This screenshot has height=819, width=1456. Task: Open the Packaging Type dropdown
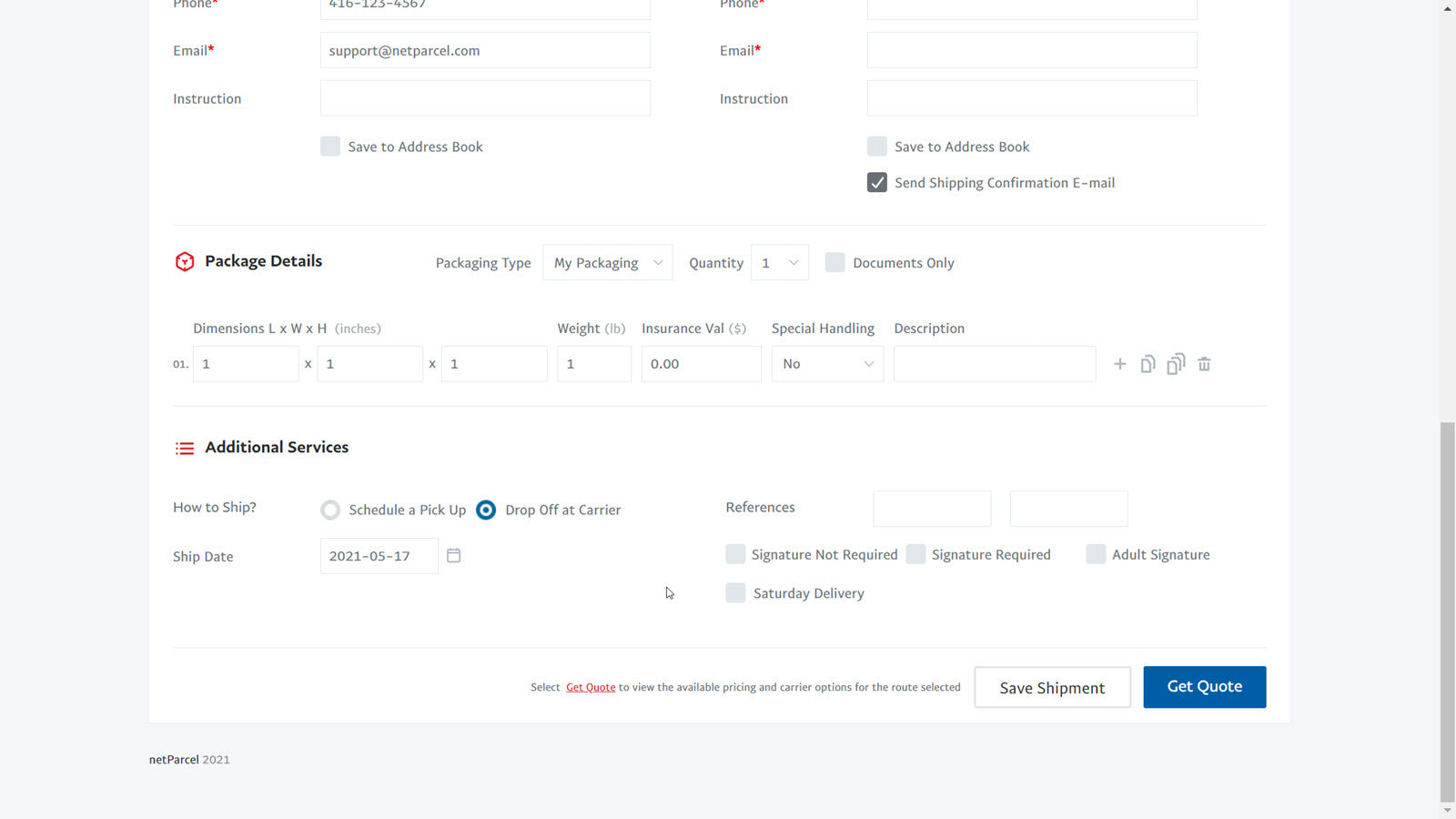click(x=608, y=262)
